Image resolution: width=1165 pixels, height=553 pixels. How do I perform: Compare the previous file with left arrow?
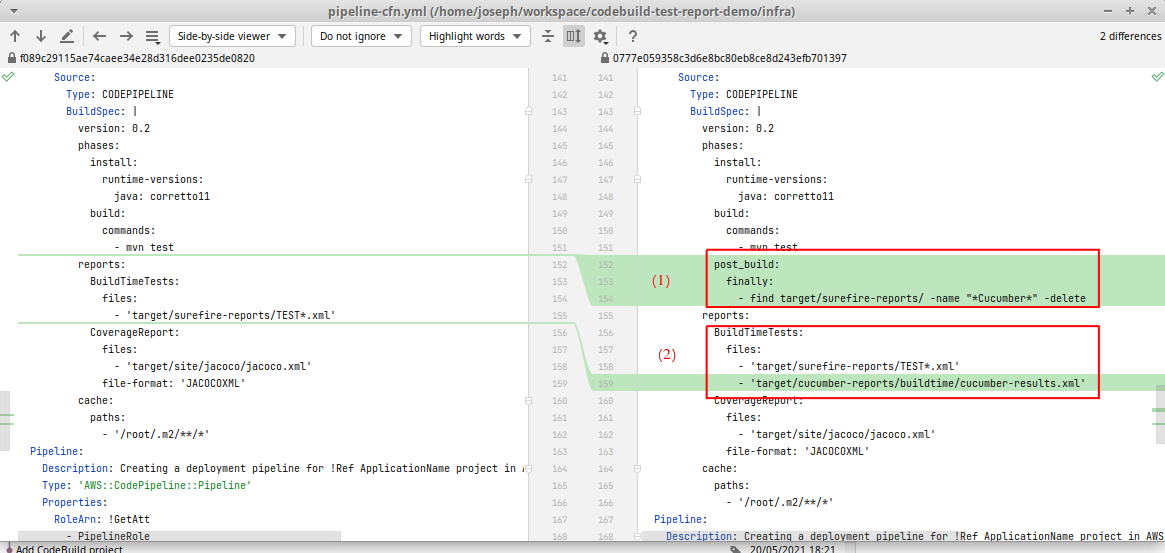[100, 36]
